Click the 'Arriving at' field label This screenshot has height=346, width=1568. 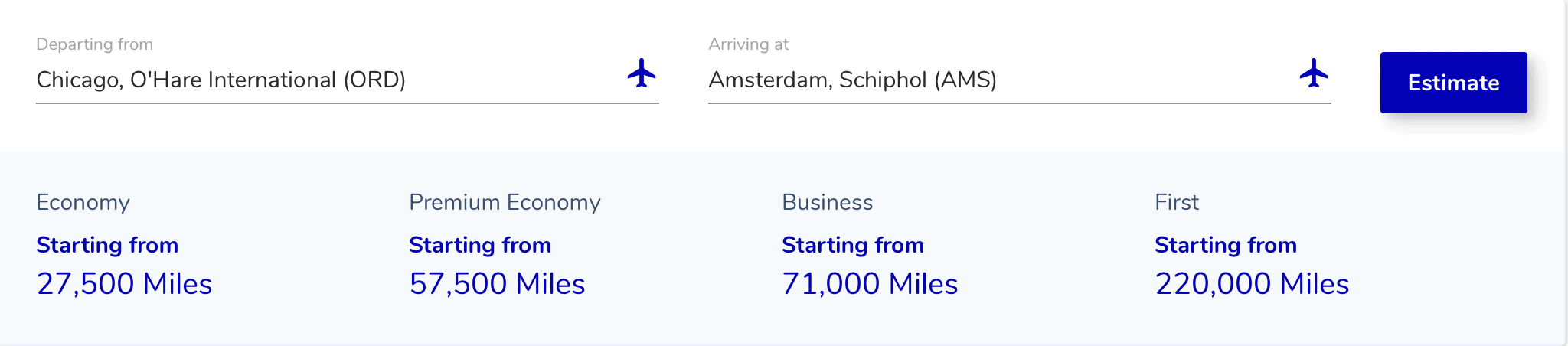coord(749,44)
